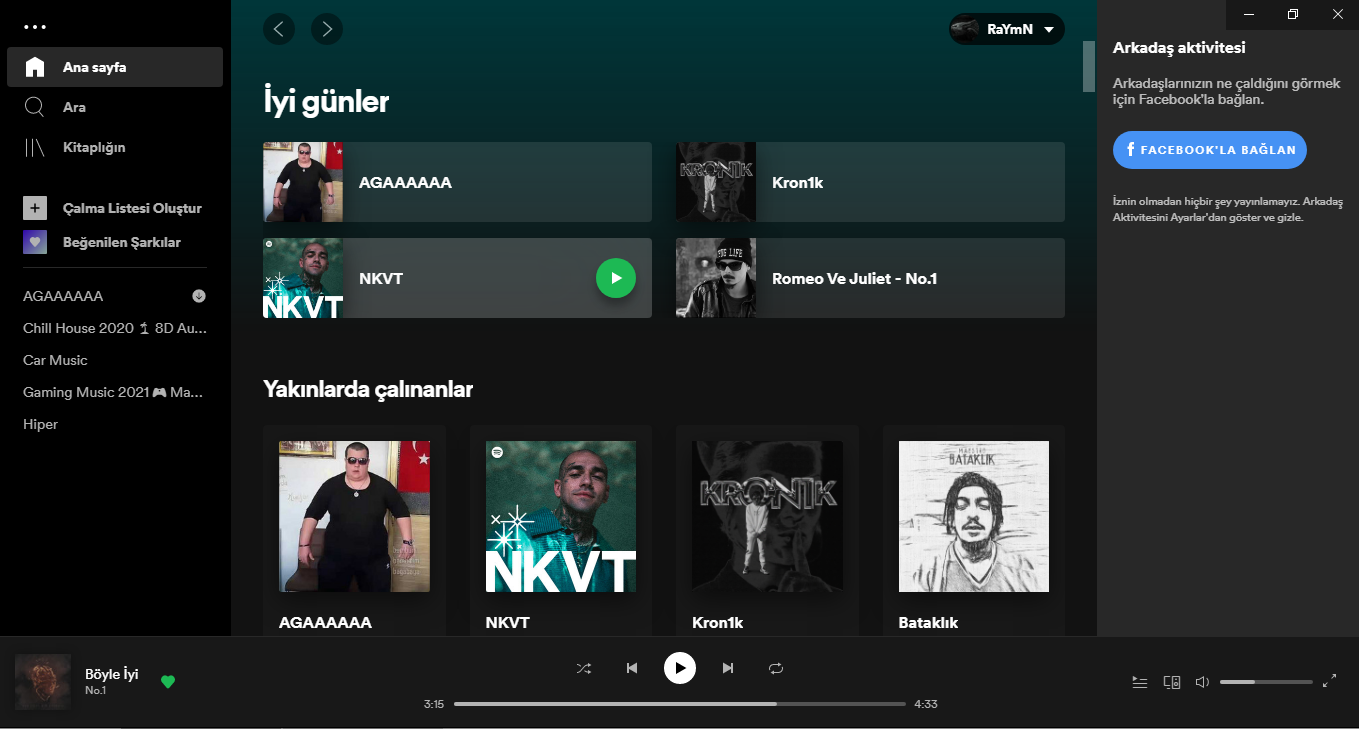This screenshot has width=1359, height=729.
Task: Open the RaYmN profile dropdown
Action: click(1007, 29)
